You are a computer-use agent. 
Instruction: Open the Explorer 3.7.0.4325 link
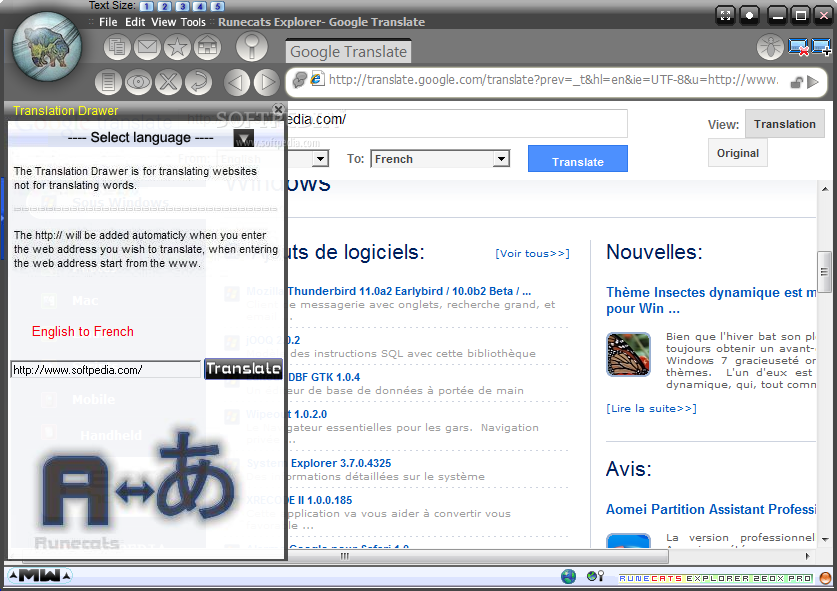pyautogui.click(x=341, y=463)
